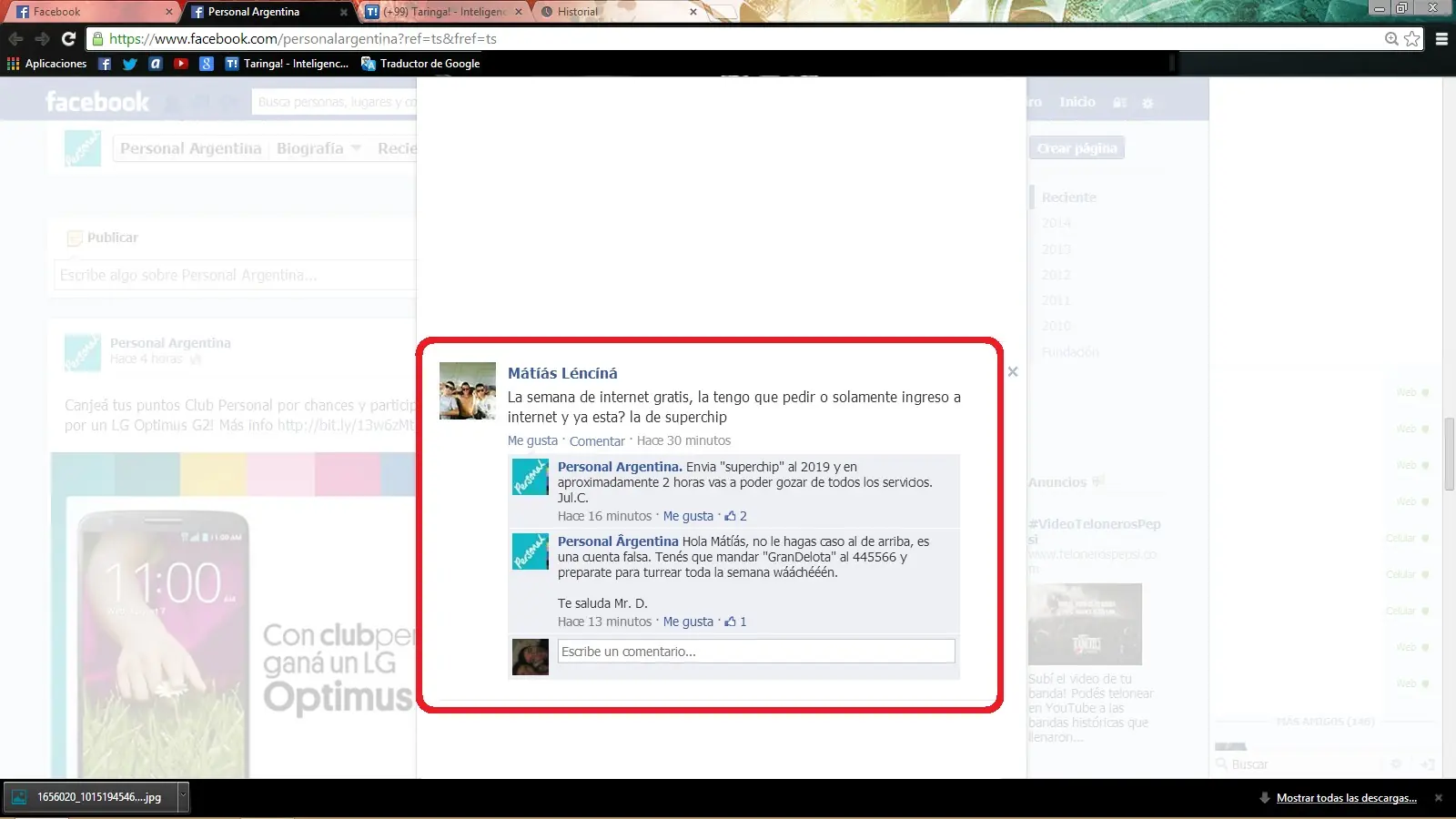Close the Personal Argentina tab
1456x819 pixels.
(343, 12)
